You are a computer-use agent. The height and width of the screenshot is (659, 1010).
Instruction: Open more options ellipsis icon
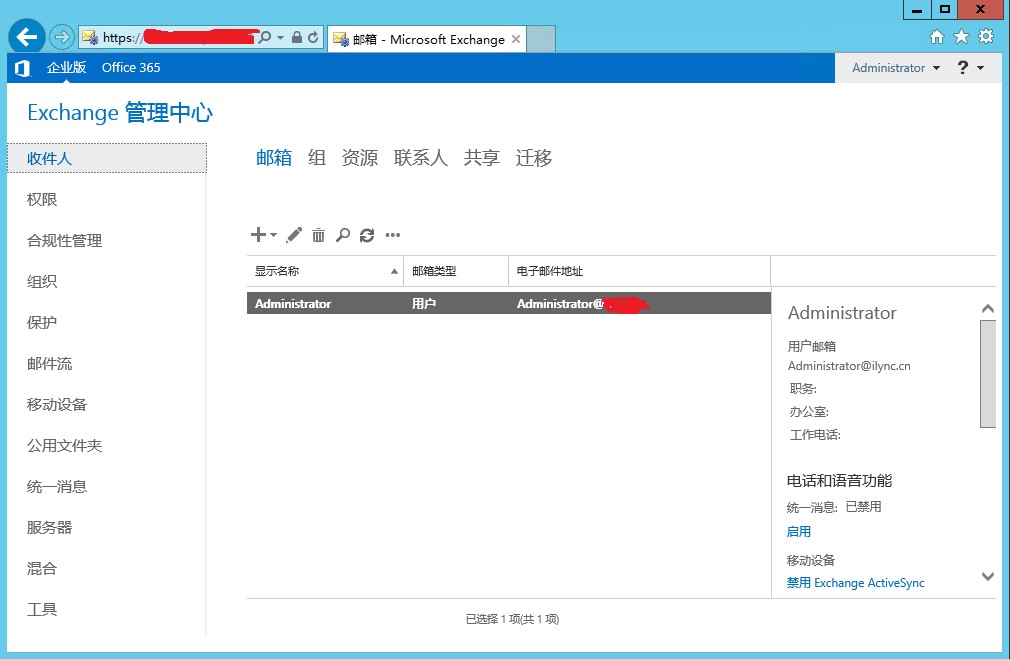[393, 235]
